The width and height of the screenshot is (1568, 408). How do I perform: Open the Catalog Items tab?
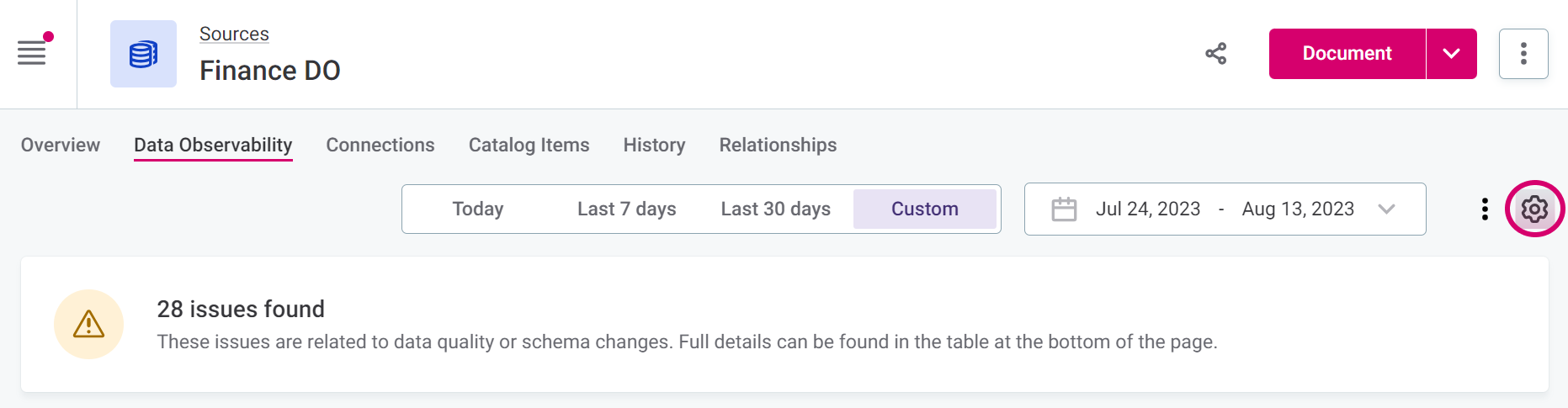click(x=529, y=145)
